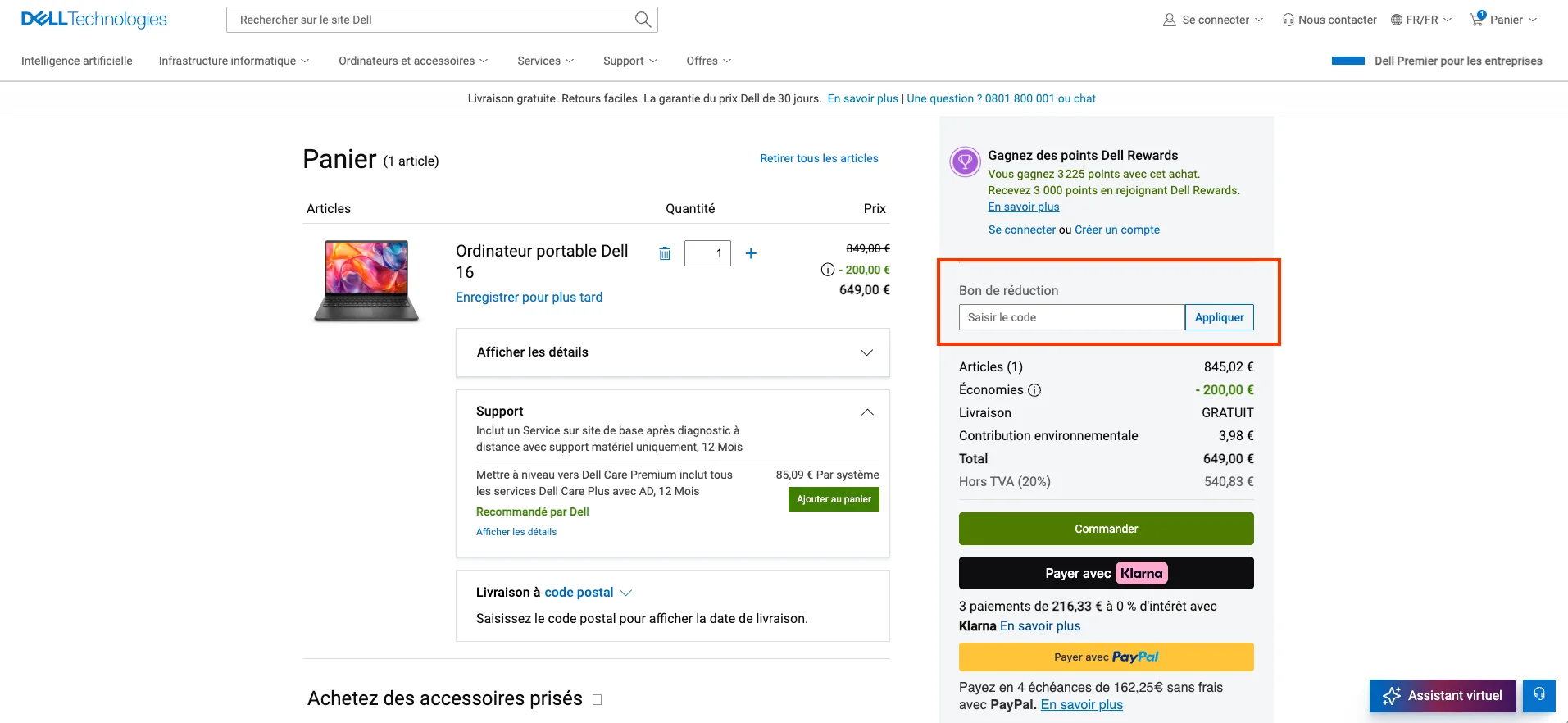Click the Livraison GRATUIT value
This screenshot has height=723, width=1568.
click(x=1228, y=413)
